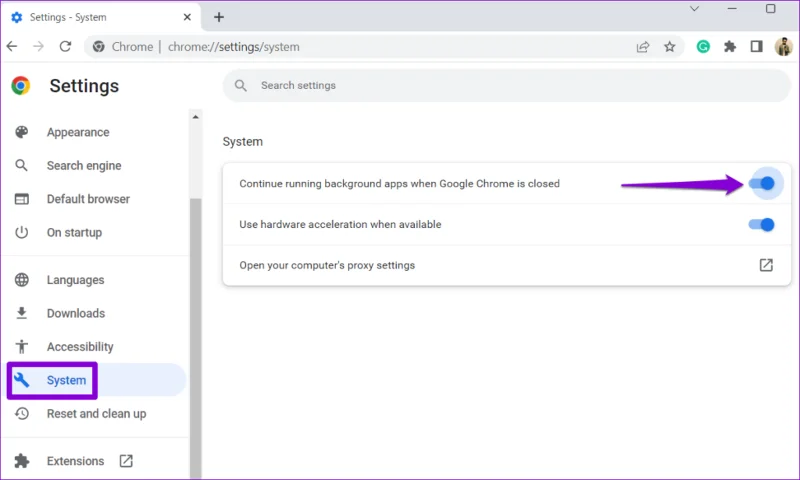The image size is (800, 480).
Task: Open Accessibility settings
Action: click(x=80, y=347)
